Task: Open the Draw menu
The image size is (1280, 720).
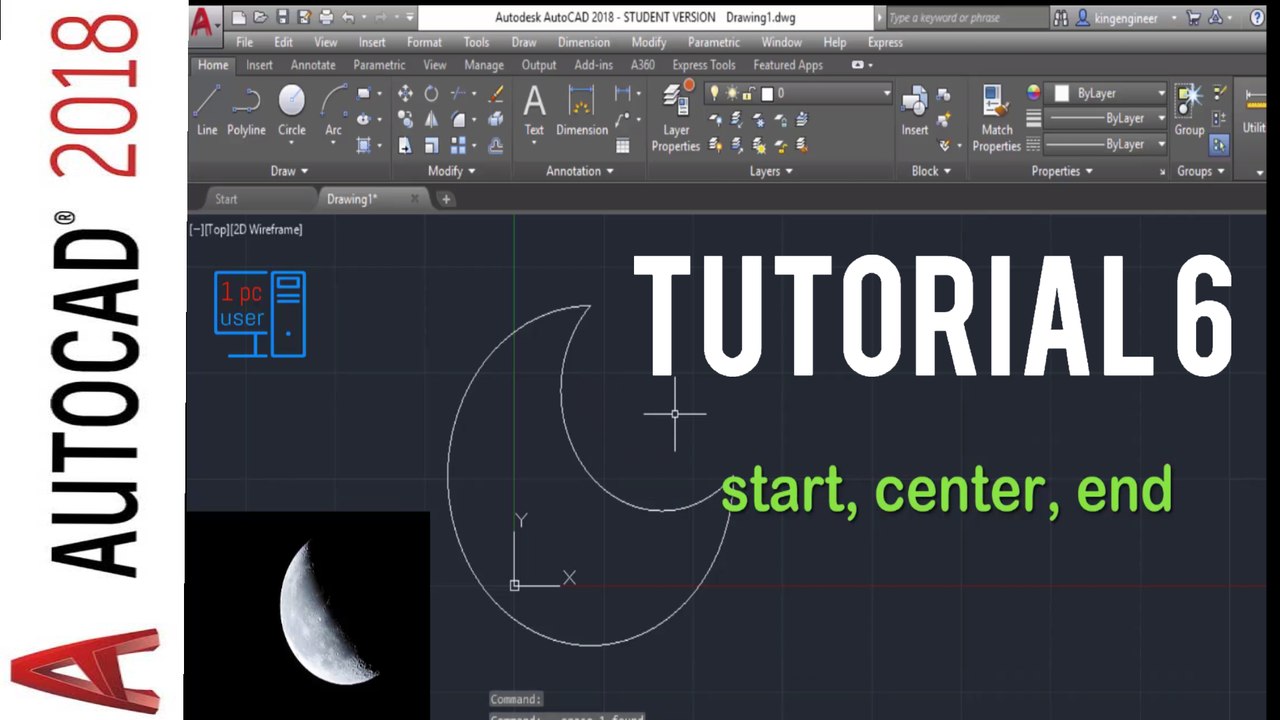Action: tap(524, 42)
